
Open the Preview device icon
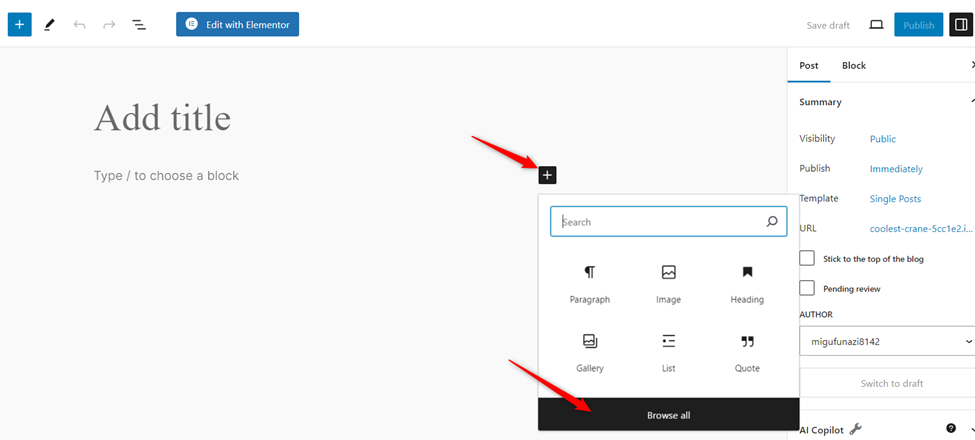click(876, 25)
